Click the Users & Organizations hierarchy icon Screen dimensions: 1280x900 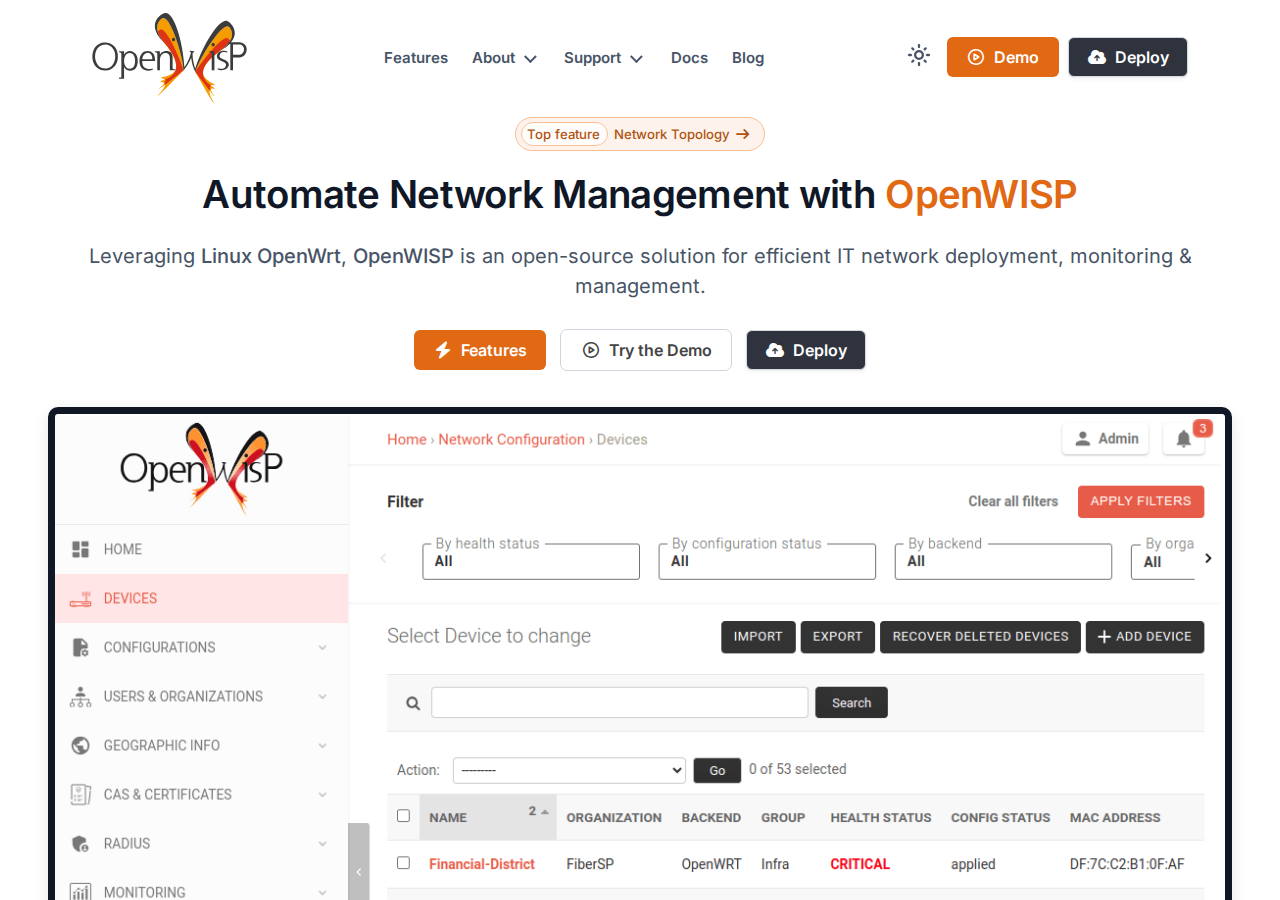(x=81, y=696)
